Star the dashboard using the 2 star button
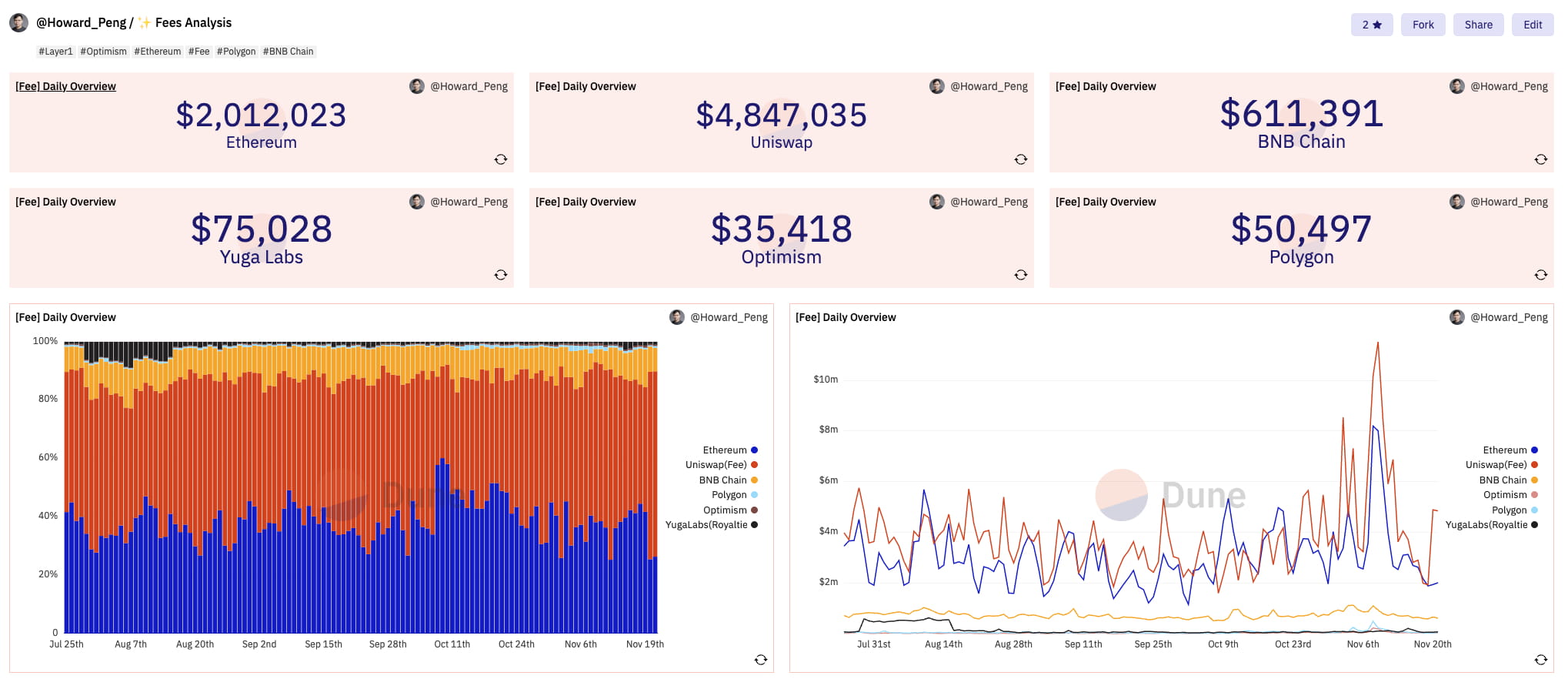This screenshot has width=1568, height=679. [x=1371, y=25]
